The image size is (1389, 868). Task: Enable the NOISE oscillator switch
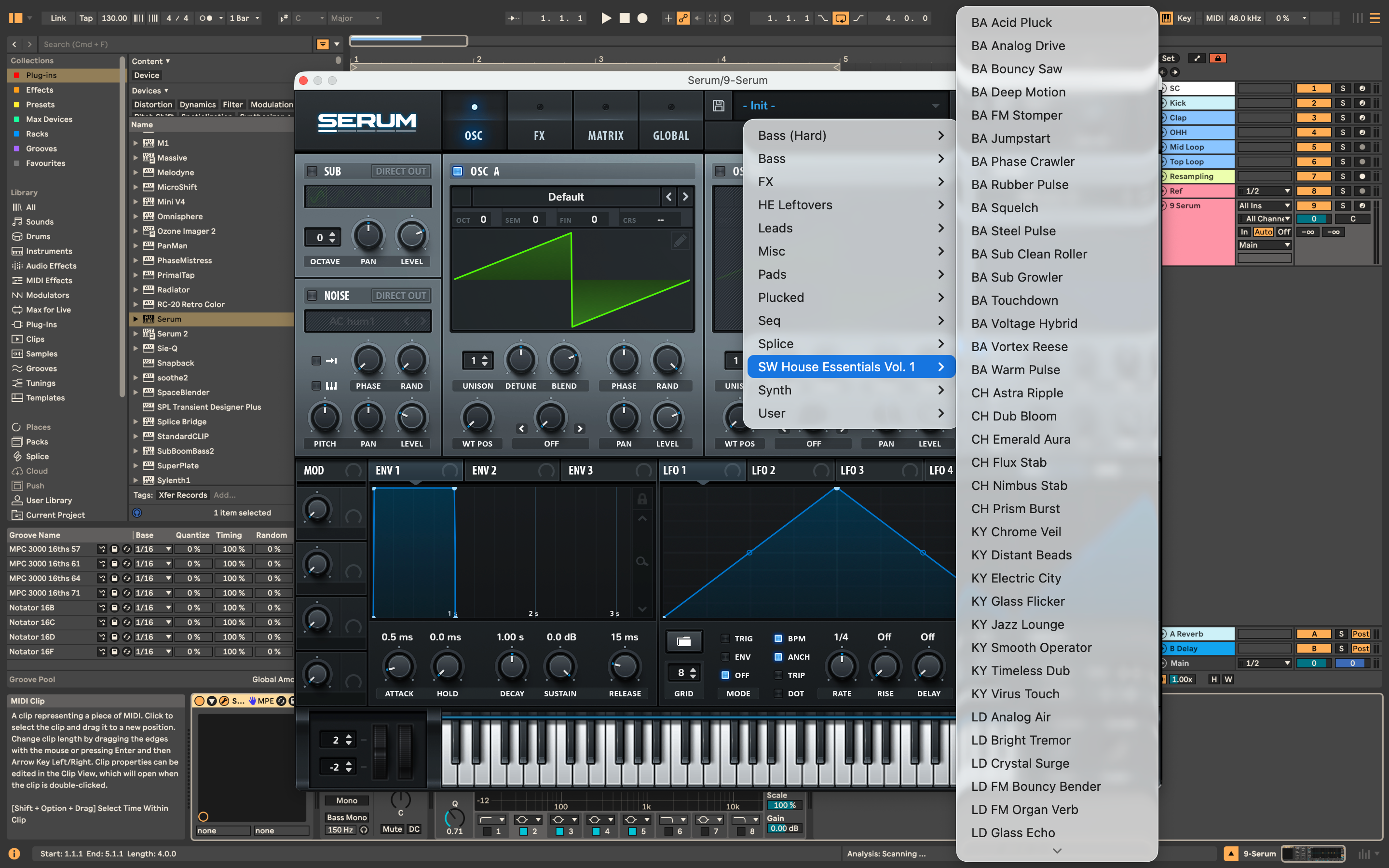pyautogui.click(x=312, y=296)
